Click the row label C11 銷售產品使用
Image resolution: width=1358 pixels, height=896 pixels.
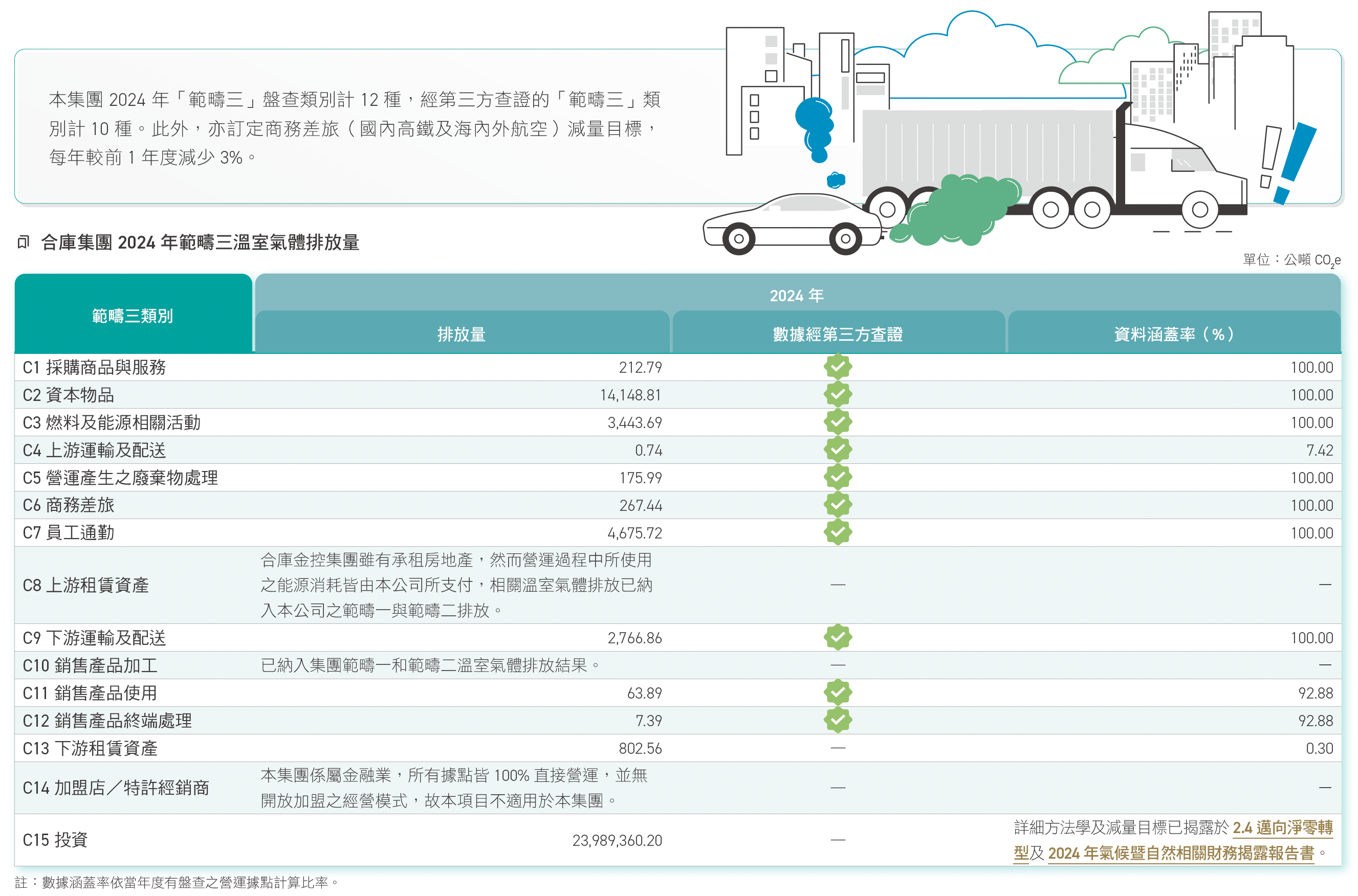[90, 693]
